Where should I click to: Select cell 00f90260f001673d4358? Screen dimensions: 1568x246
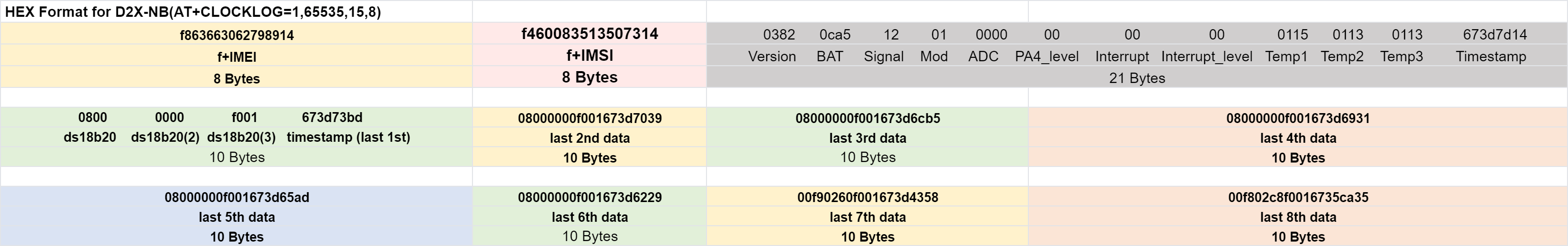pyautogui.click(x=867, y=197)
